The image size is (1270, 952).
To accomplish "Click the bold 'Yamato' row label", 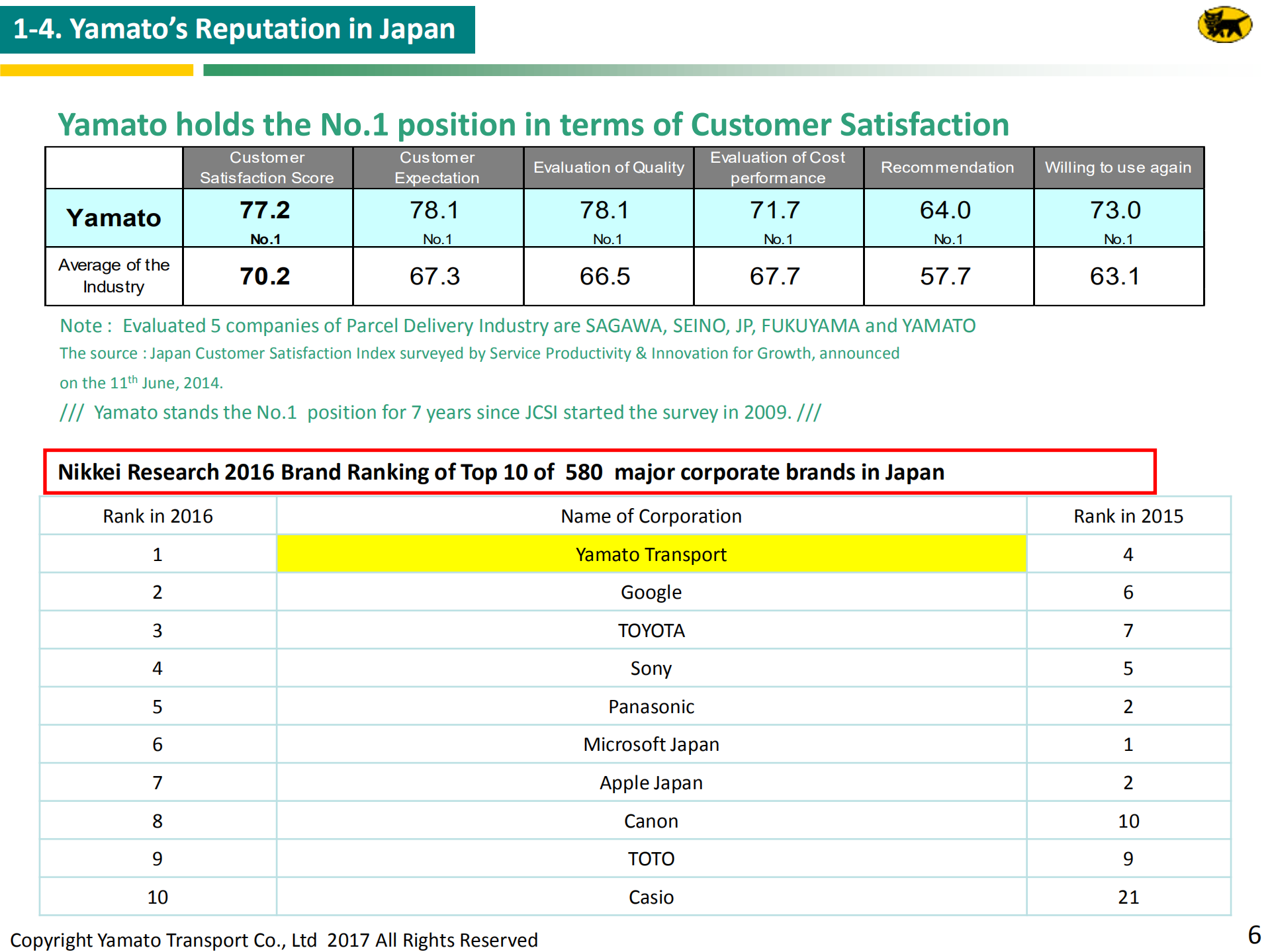I will (114, 218).
